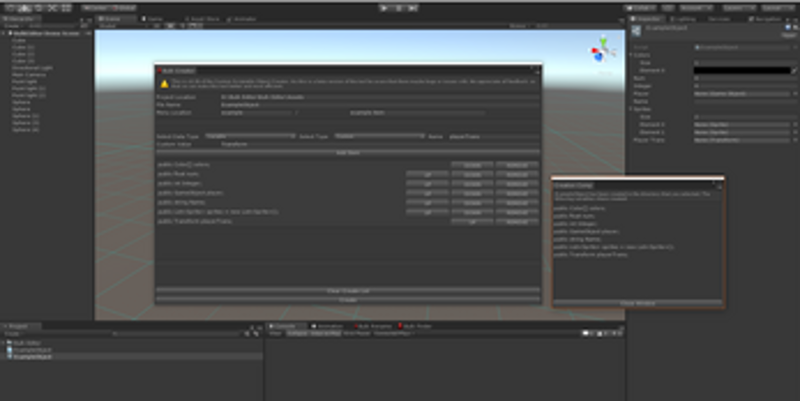Open the Layout dropdown
The width and height of the screenshot is (800, 401).
coord(779,8)
